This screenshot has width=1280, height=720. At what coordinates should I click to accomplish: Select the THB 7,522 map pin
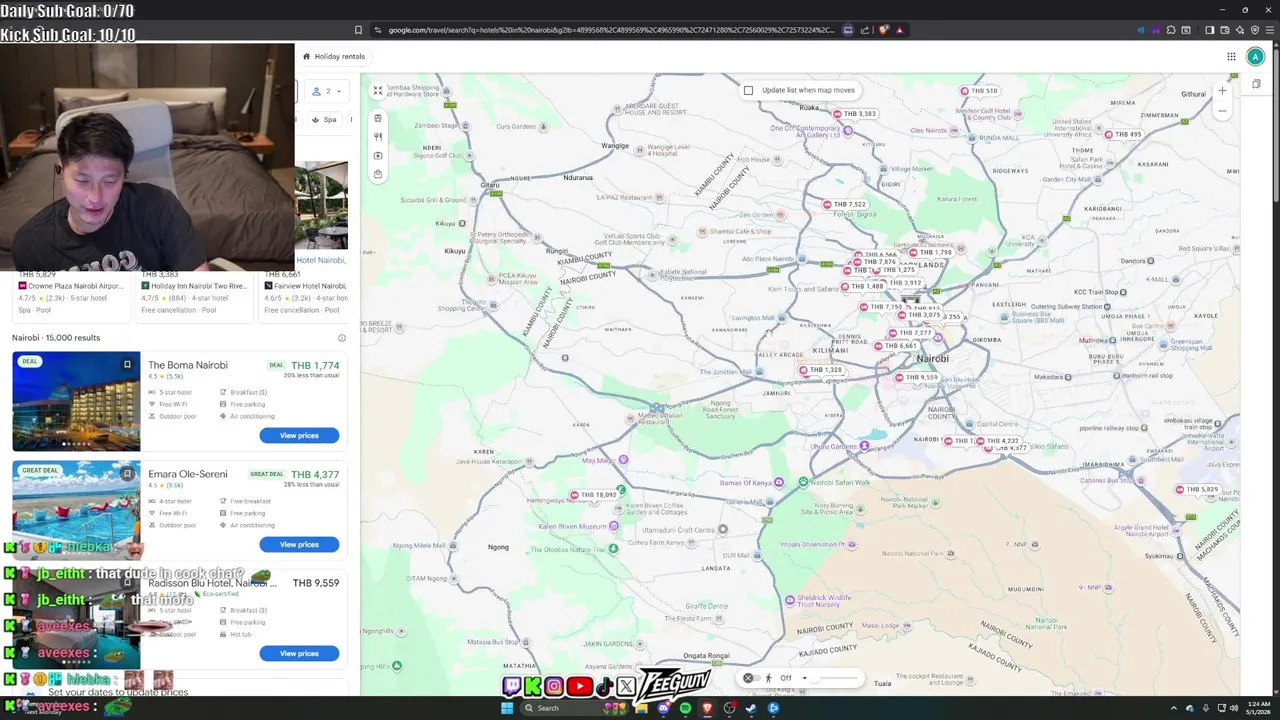click(x=844, y=204)
